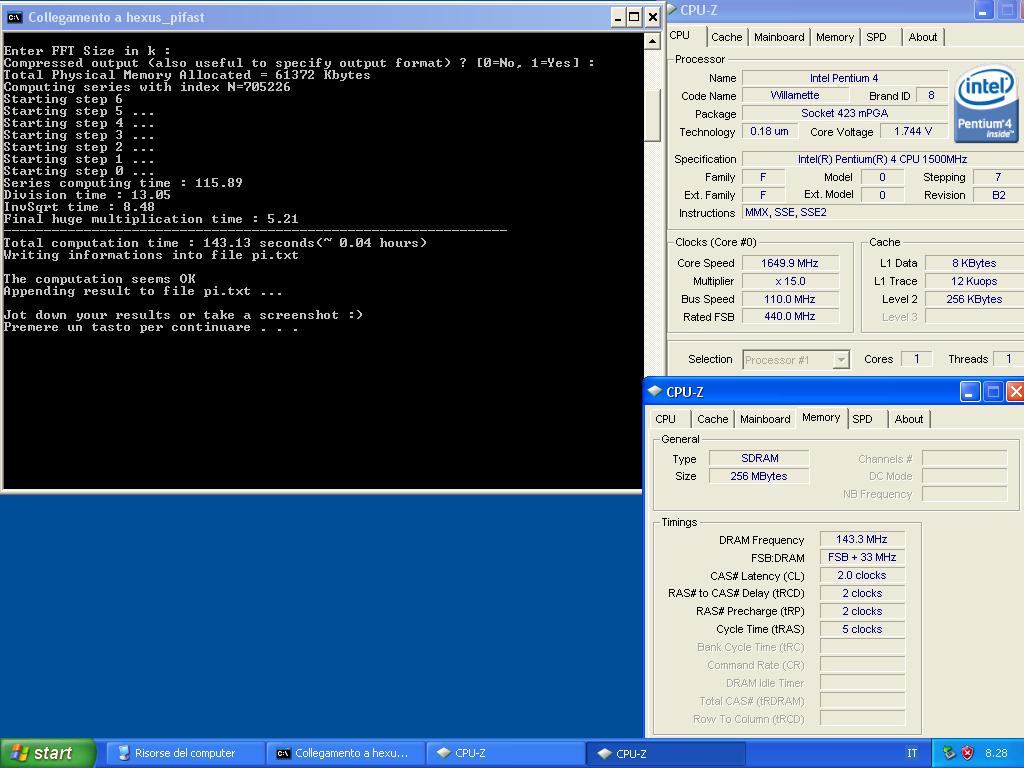
Task: Expand the Processor #1 selection dropdown
Action: [x=841, y=360]
